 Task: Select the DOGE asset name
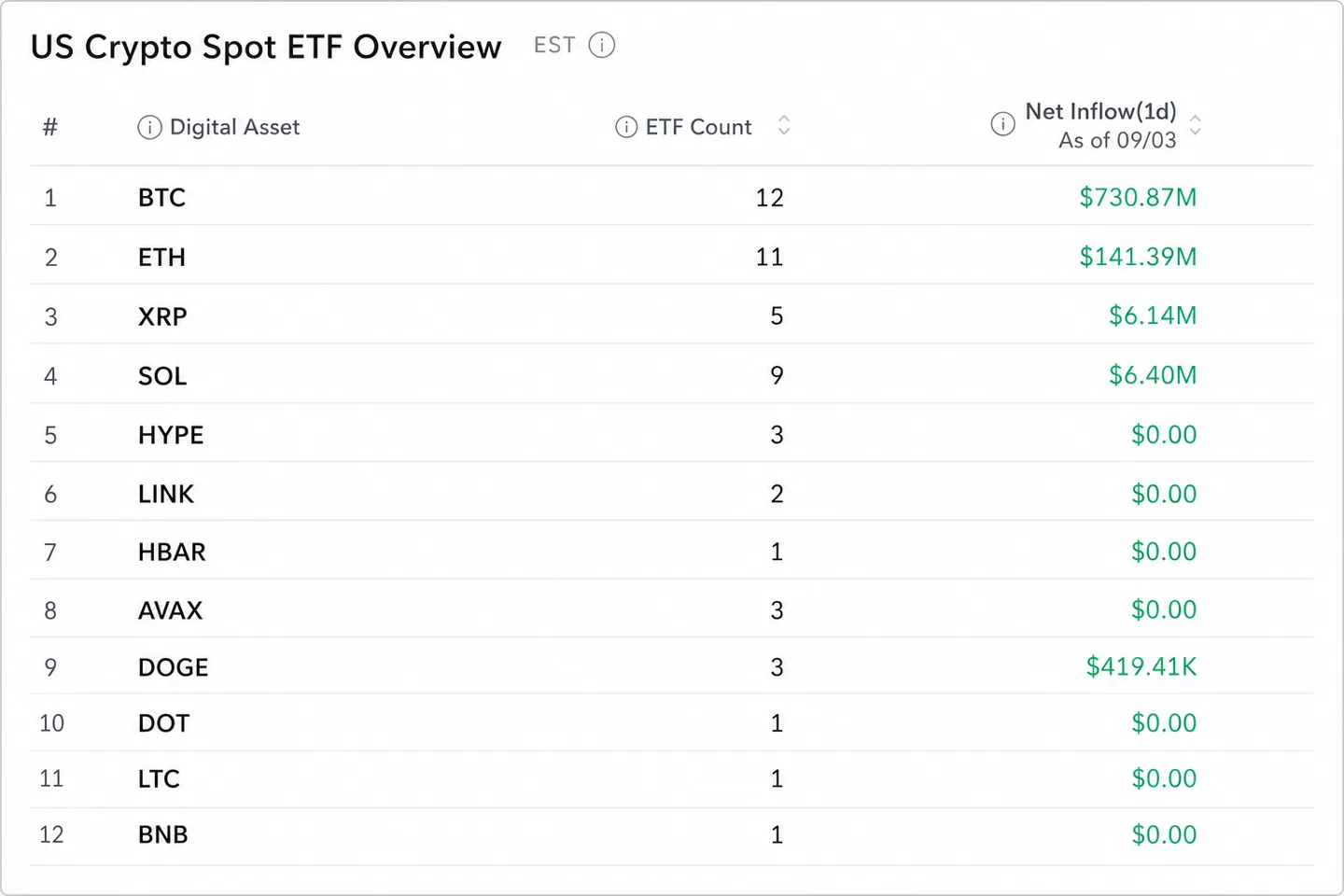174,667
